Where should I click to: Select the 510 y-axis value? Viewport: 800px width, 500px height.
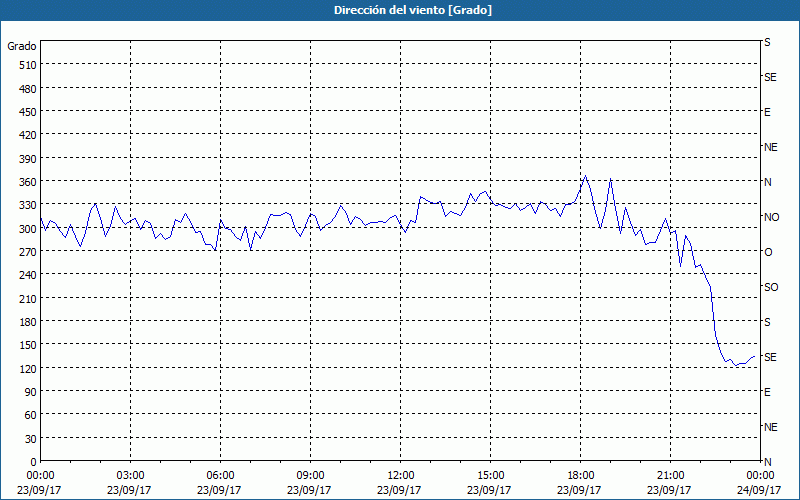(28, 65)
